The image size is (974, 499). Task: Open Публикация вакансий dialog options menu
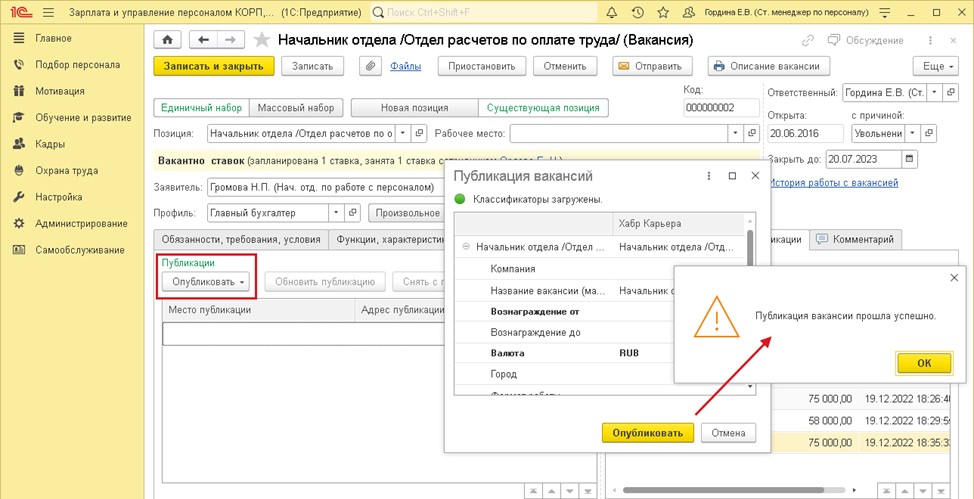click(709, 176)
